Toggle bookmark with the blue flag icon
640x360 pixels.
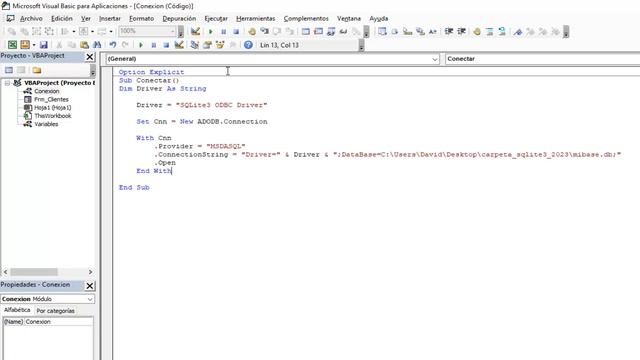tap(518, 31)
